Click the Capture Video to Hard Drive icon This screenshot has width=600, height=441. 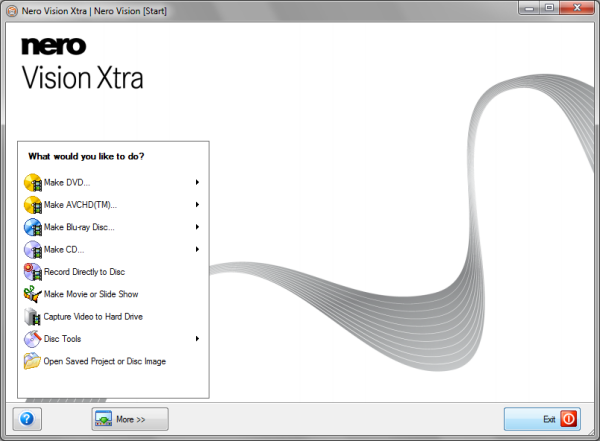[32, 317]
